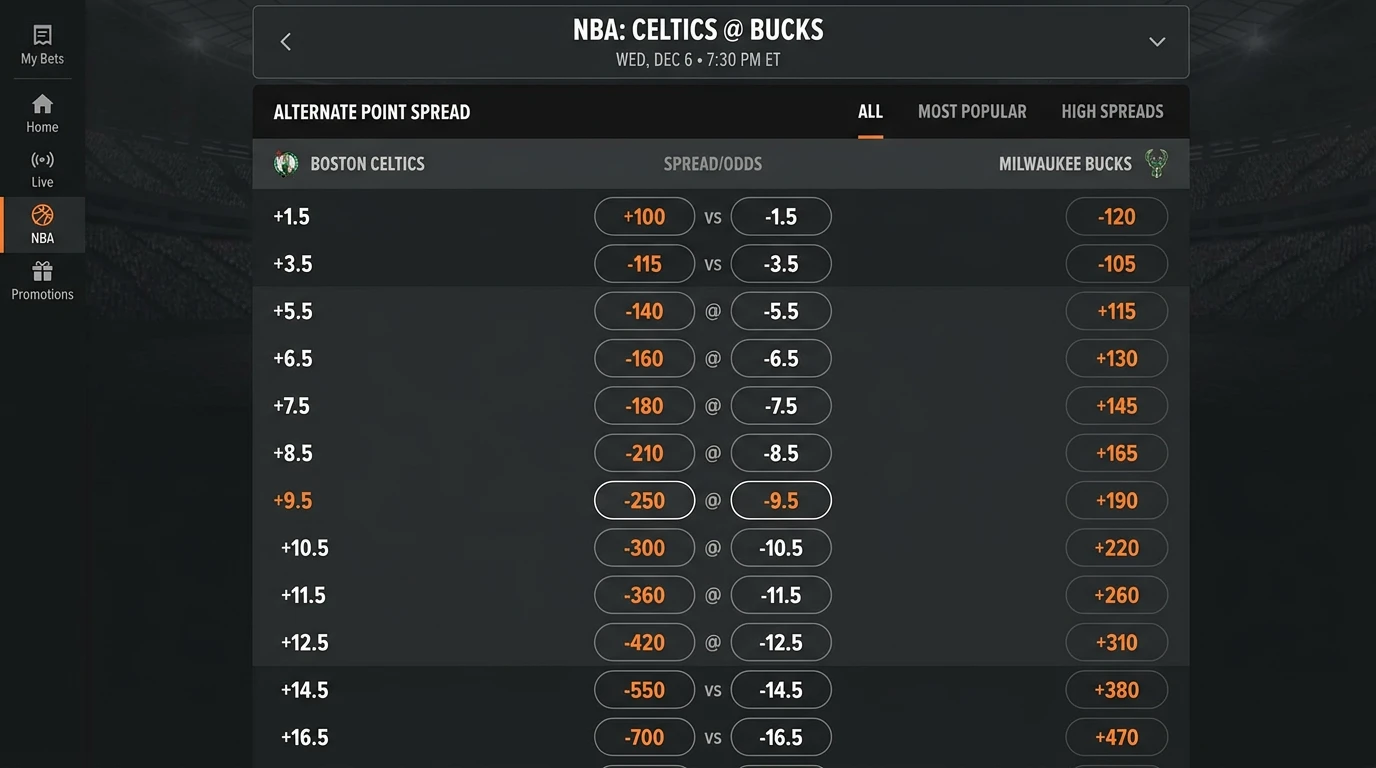Select Bucks +380 odds

(1116, 690)
